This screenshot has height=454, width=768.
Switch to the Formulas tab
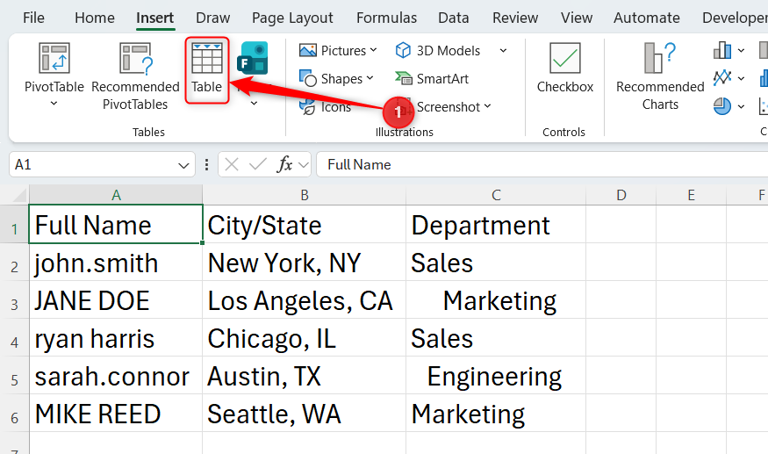point(386,18)
